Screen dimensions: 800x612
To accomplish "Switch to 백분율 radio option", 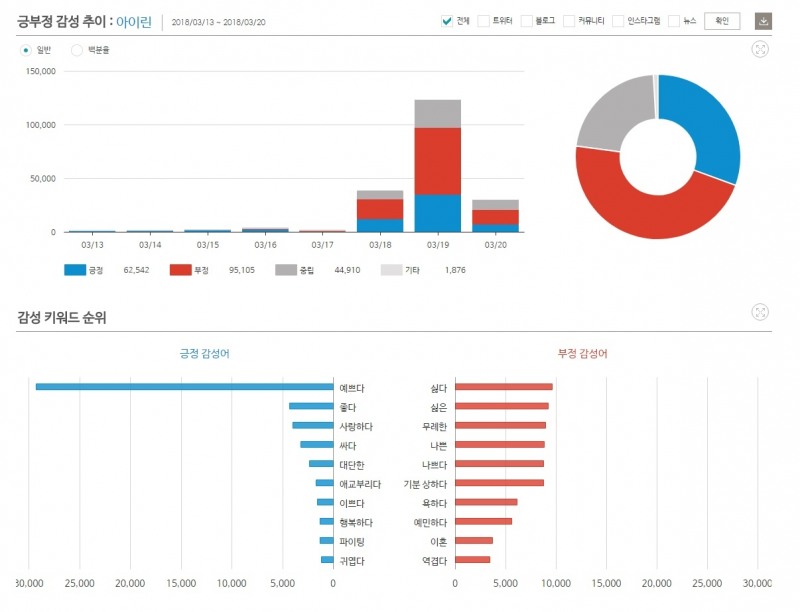I will [x=77, y=49].
